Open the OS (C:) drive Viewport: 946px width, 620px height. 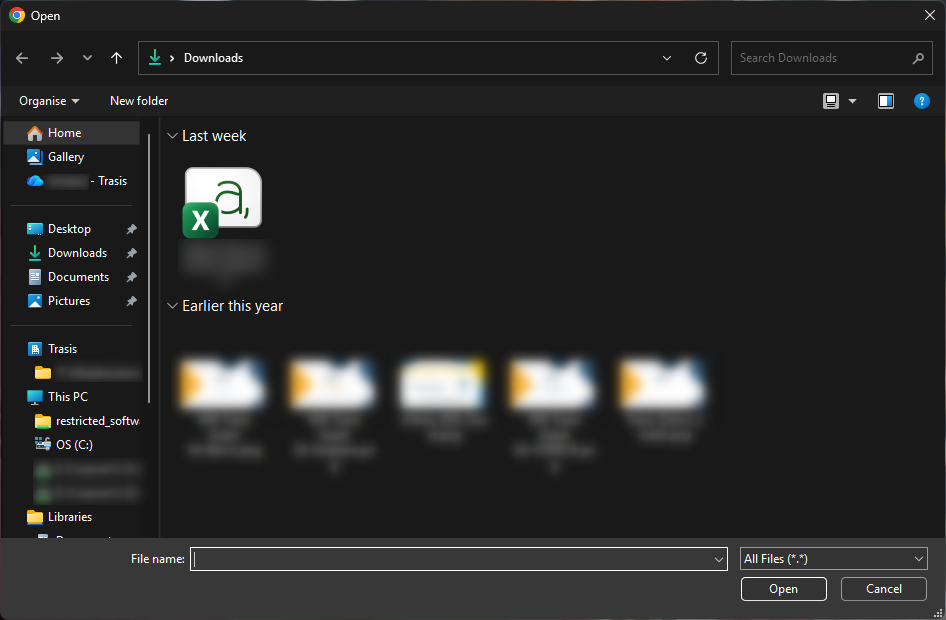(72, 444)
